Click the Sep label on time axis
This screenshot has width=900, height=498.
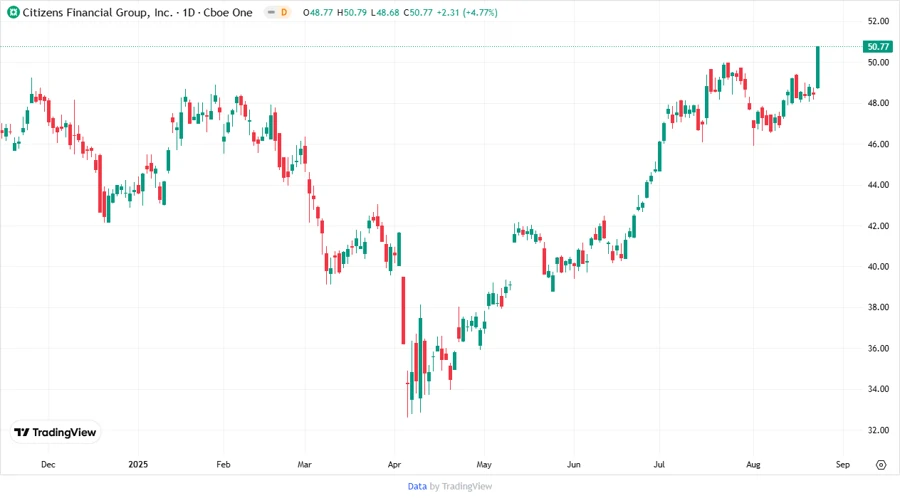point(841,465)
